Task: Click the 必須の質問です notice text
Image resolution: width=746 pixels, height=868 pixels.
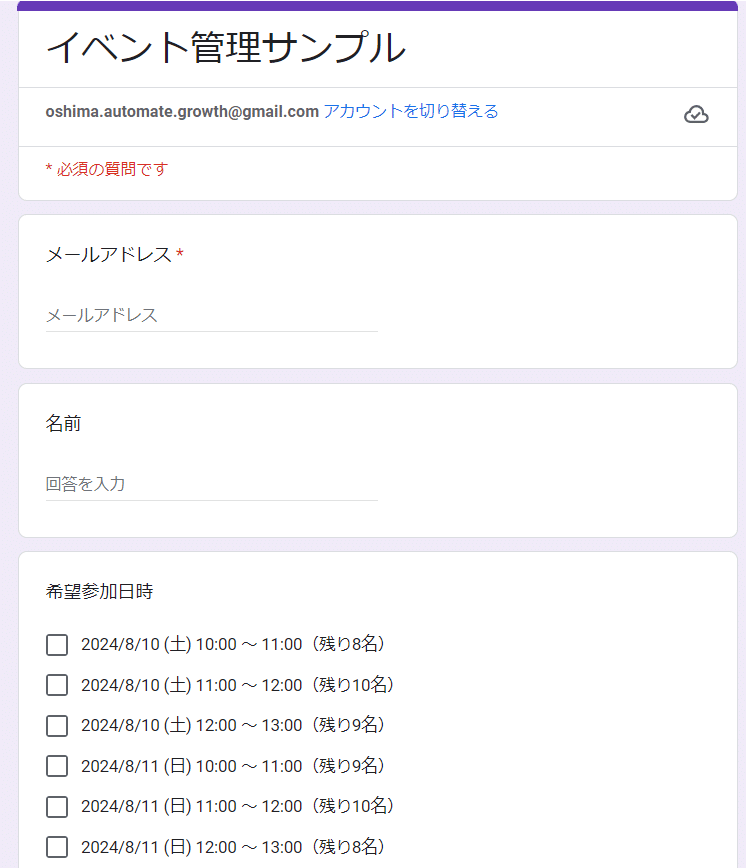Action: [107, 169]
